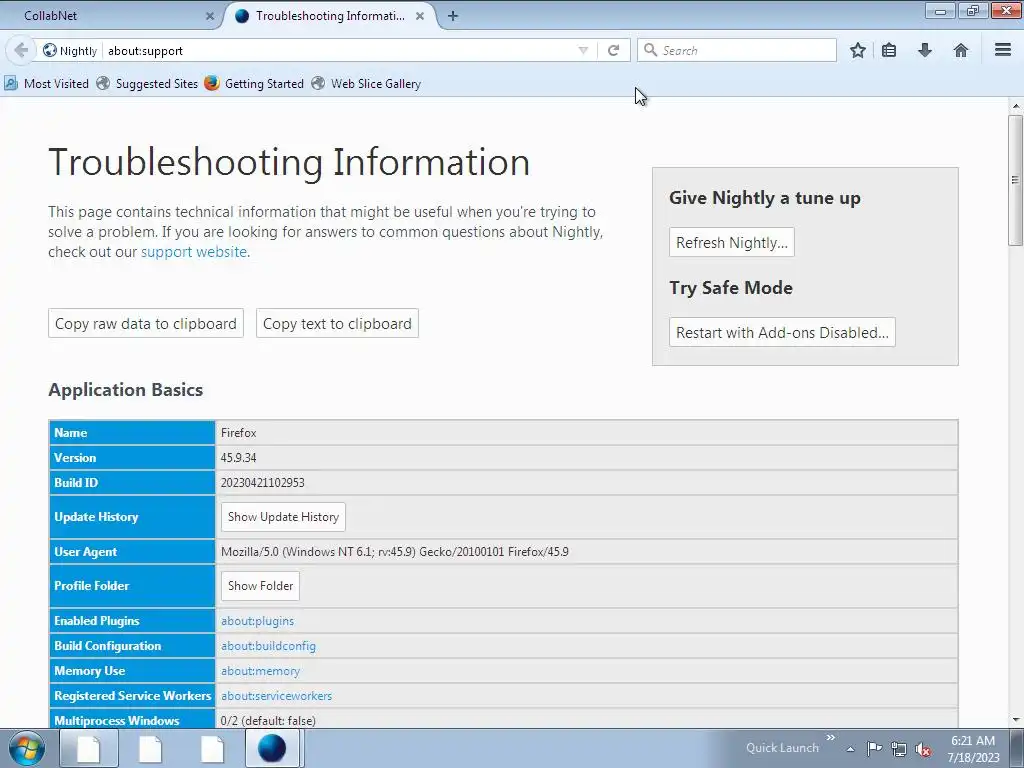Go to the Home page icon
Screen dimensions: 1024x768
coord(961,50)
